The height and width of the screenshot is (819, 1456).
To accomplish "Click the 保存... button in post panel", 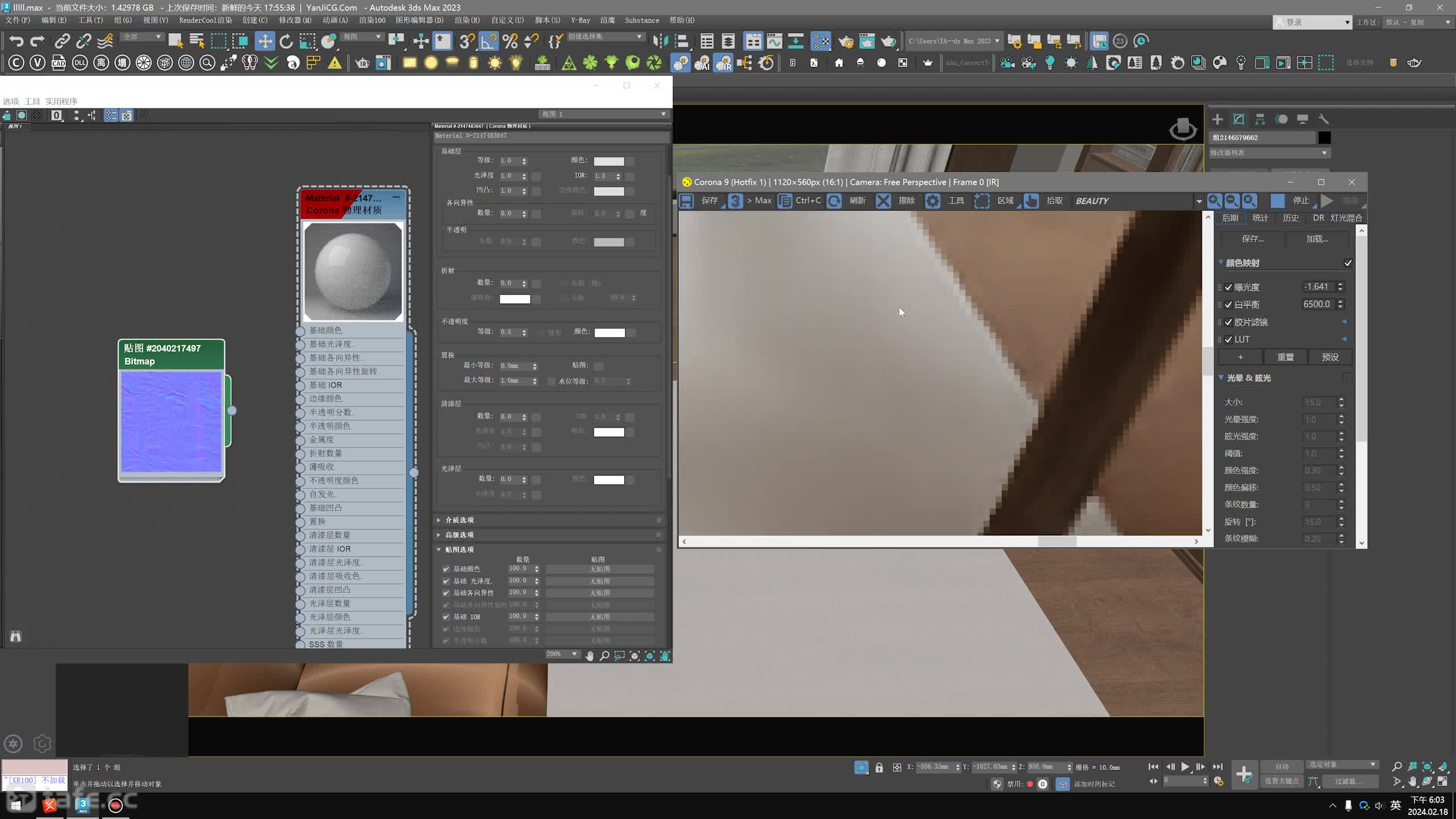I will pyautogui.click(x=1252, y=239).
